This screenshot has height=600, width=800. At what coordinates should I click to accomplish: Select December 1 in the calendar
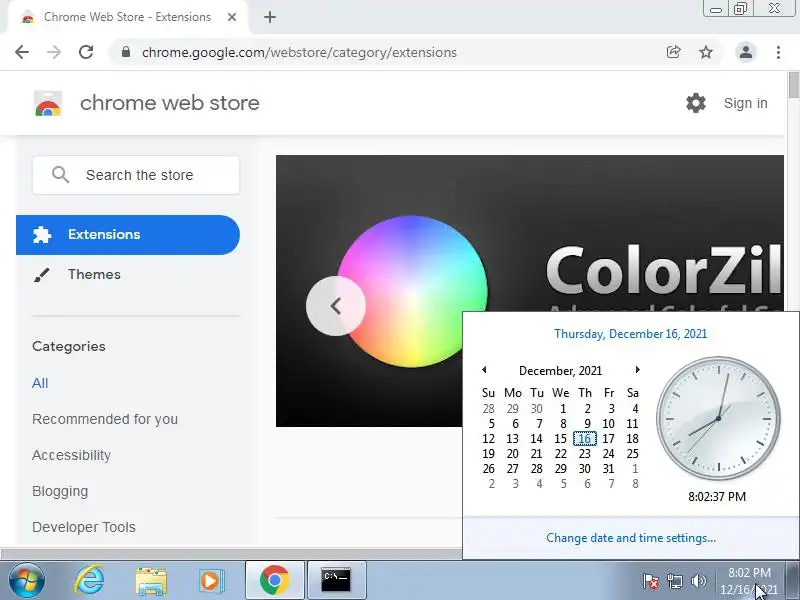click(x=563, y=409)
